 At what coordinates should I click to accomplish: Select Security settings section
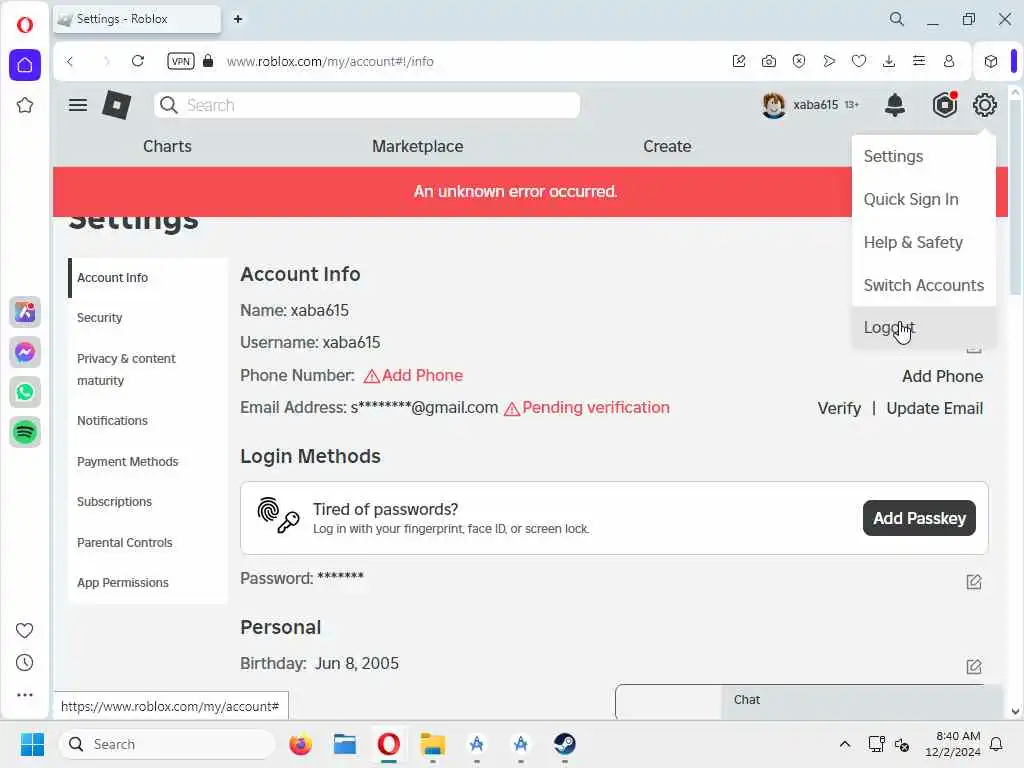pos(148,317)
